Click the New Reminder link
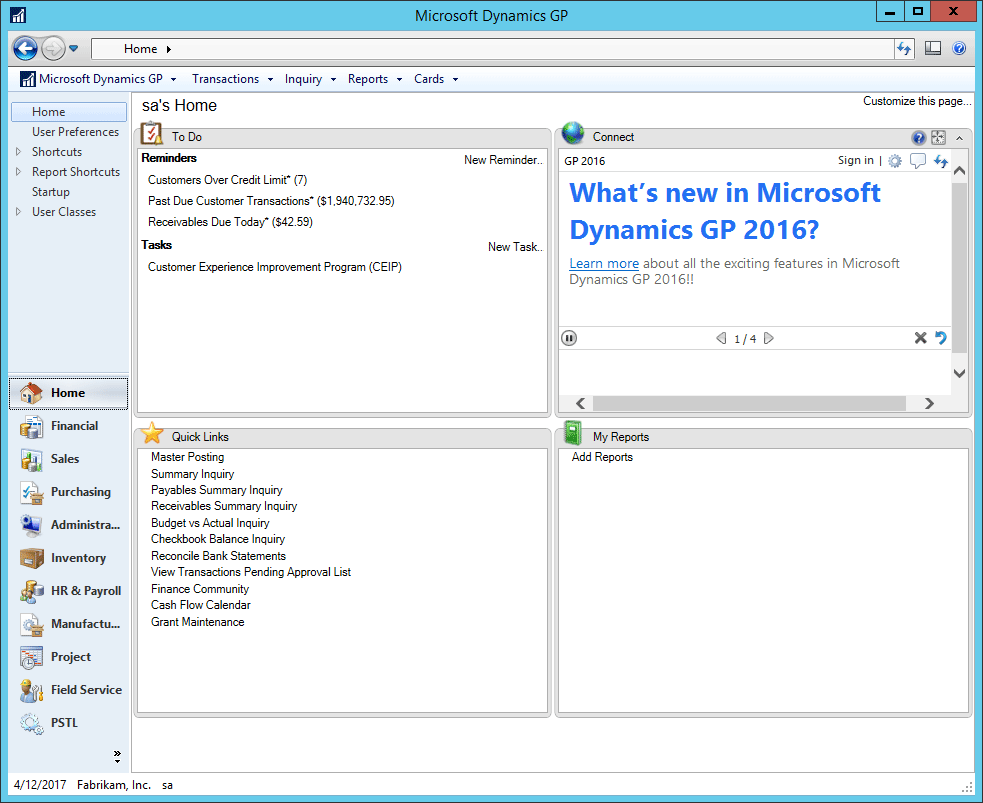The height and width of the screenshot is (803, 983). pos(503,160)
